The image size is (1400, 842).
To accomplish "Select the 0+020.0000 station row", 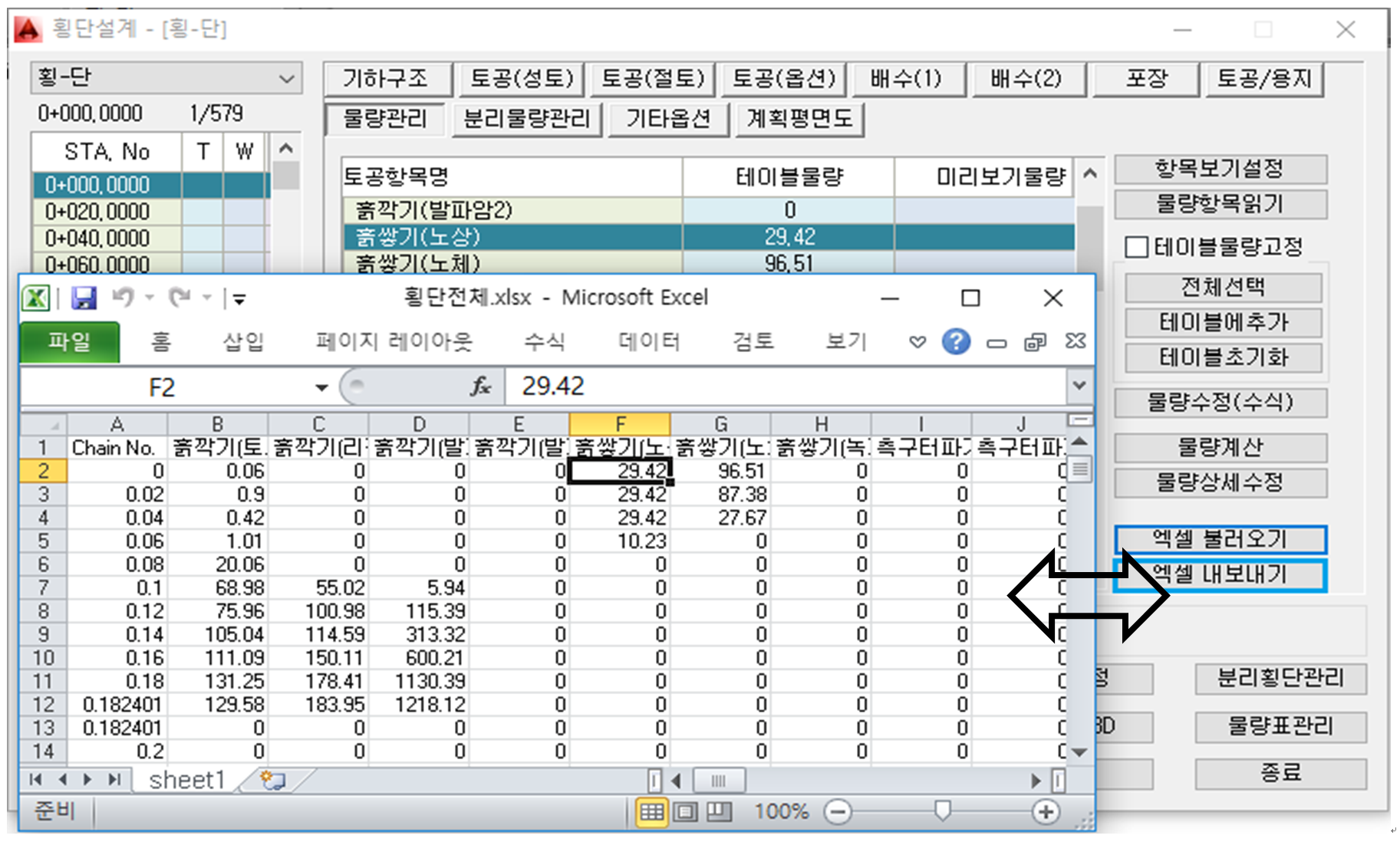I will pos(97,212).
